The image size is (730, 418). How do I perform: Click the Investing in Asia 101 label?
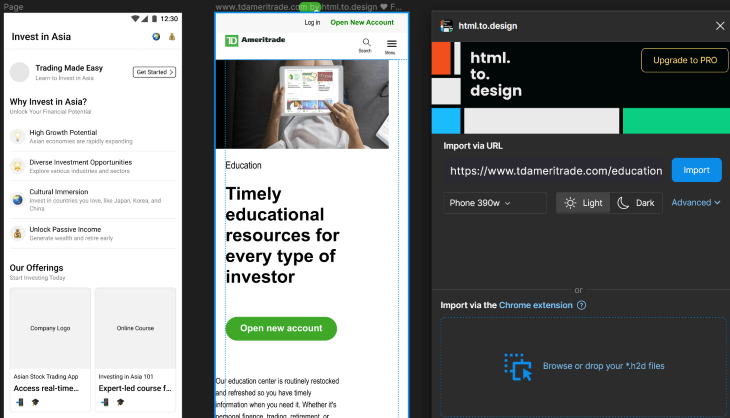[x=126, y=377]
